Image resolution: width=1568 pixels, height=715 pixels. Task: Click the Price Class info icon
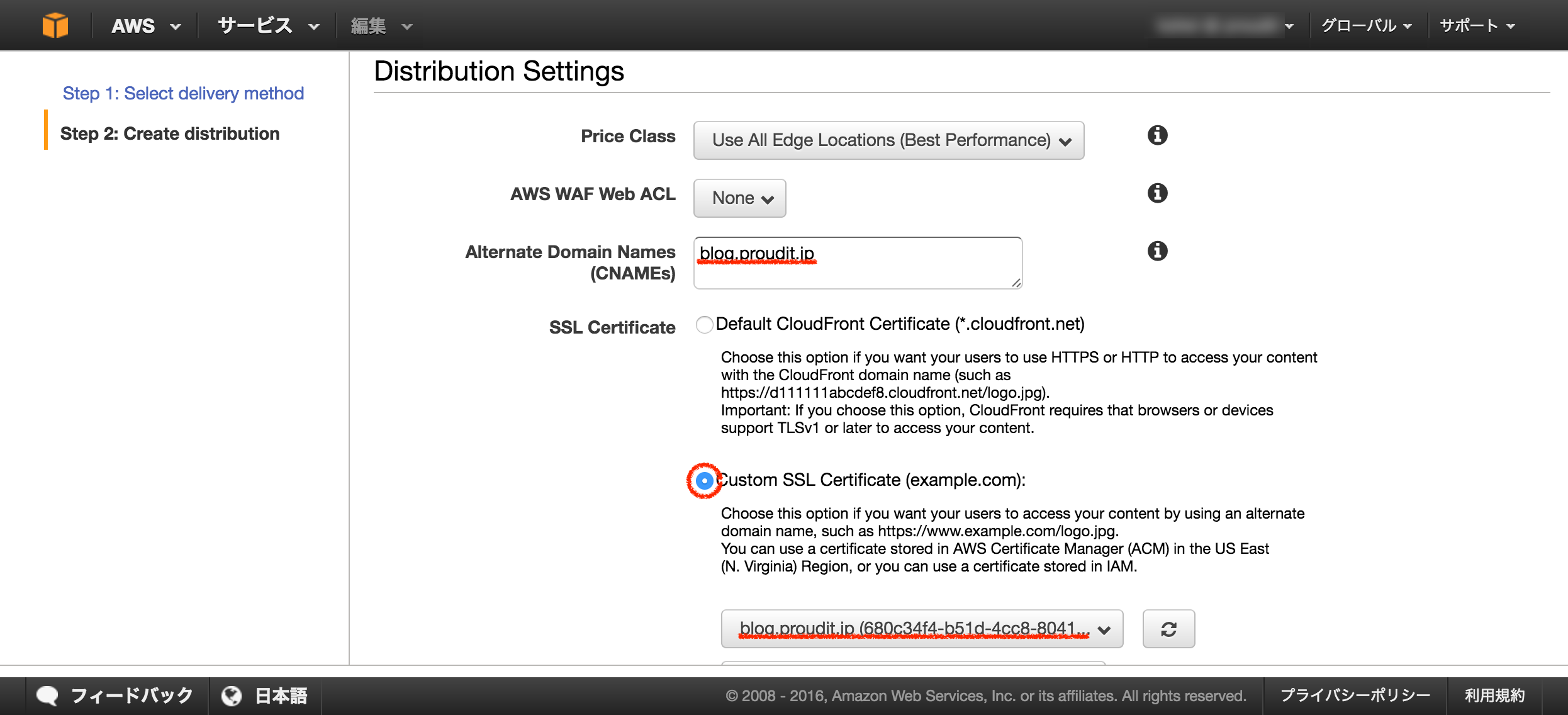click(x=1157, y=135)
